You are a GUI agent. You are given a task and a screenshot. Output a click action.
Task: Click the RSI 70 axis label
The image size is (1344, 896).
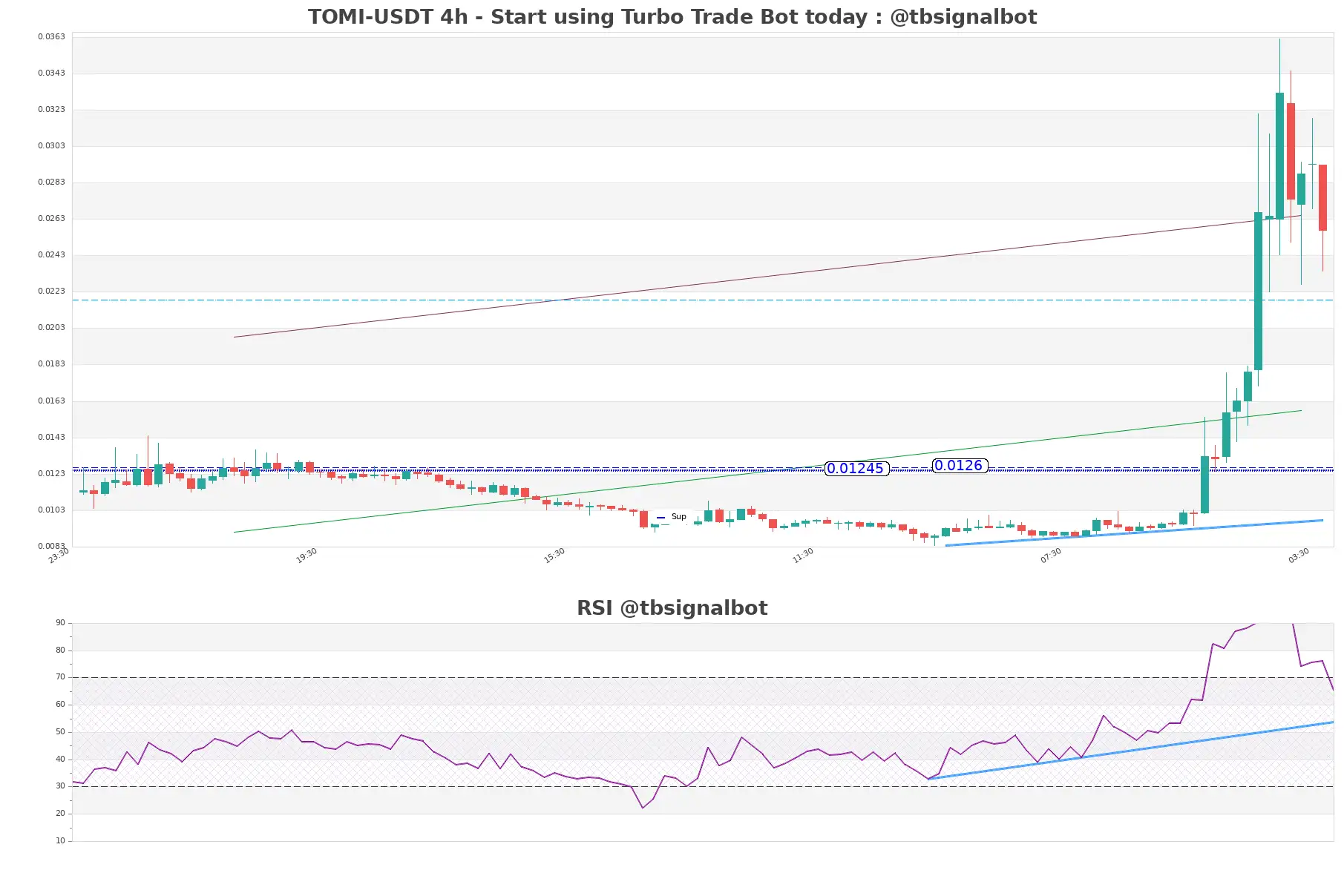coord(60,676)
